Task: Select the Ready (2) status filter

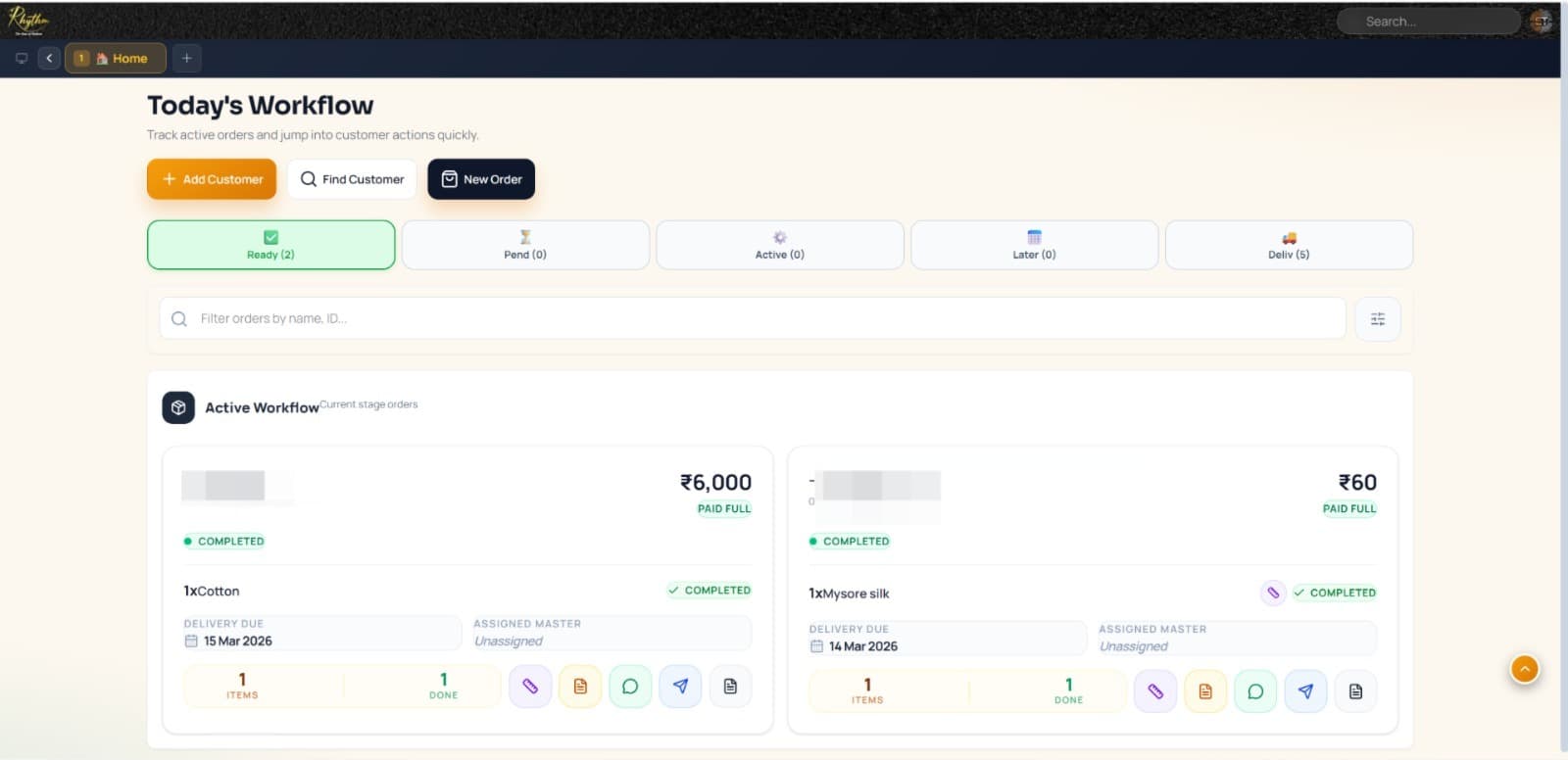Action: click(x=270, y=245)
